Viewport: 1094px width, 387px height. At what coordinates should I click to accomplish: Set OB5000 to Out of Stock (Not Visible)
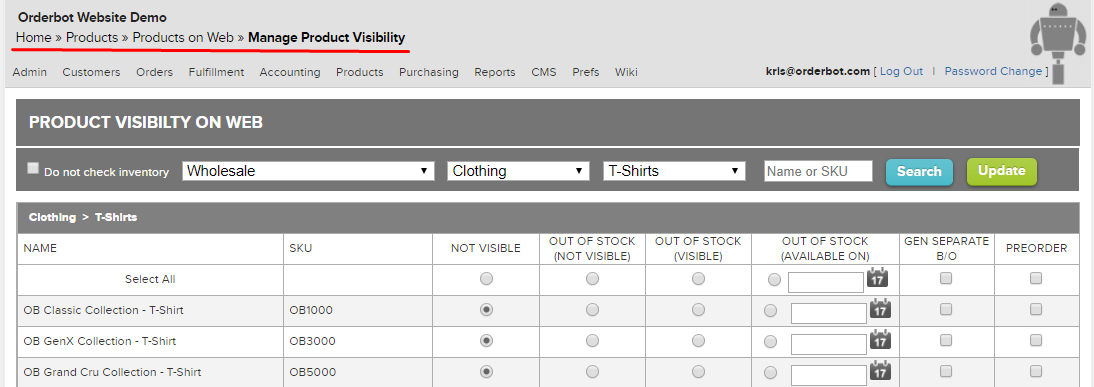(592, 371)
